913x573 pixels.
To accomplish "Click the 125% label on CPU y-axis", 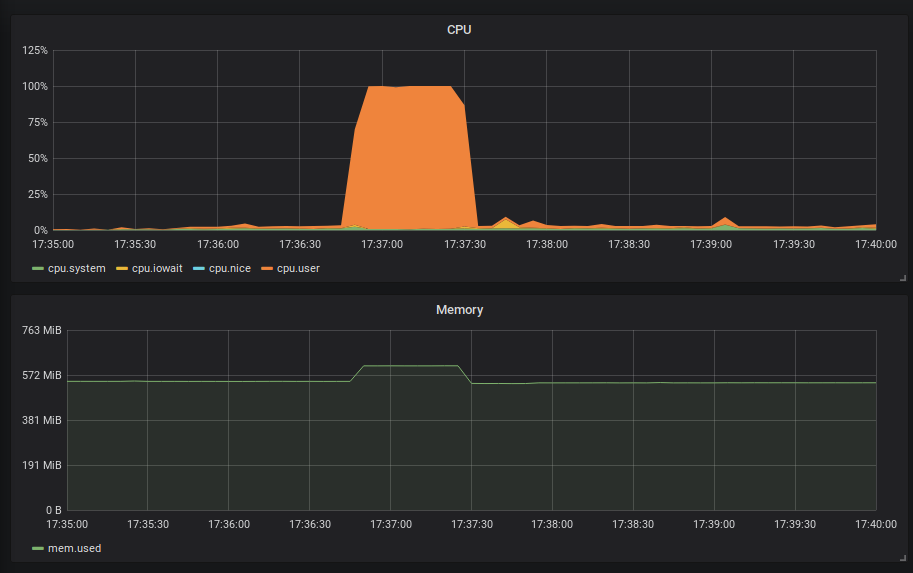I will pos(35,51).
